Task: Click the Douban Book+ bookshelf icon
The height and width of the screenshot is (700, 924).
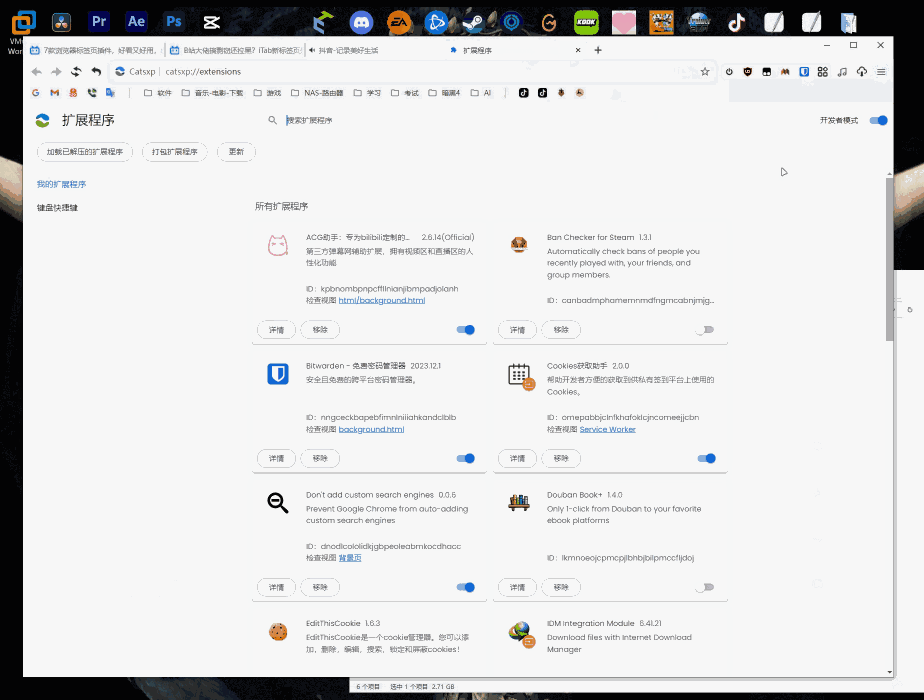Action: (519, 502)
